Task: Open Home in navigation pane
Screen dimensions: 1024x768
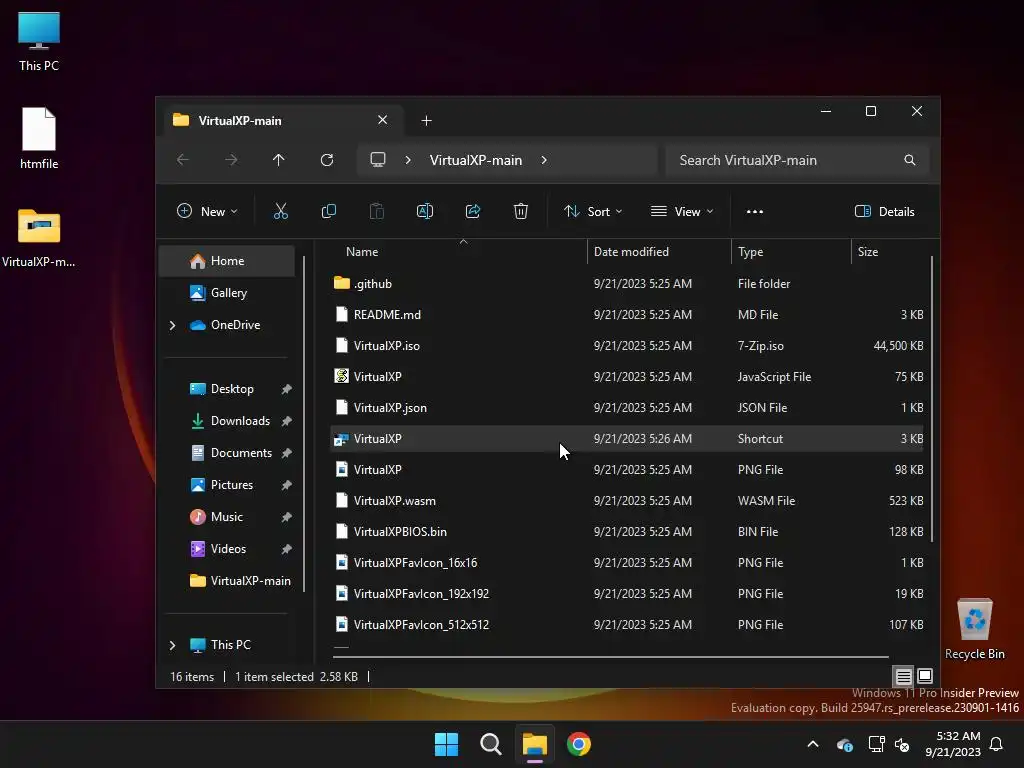Action: (x=227, y=261)
